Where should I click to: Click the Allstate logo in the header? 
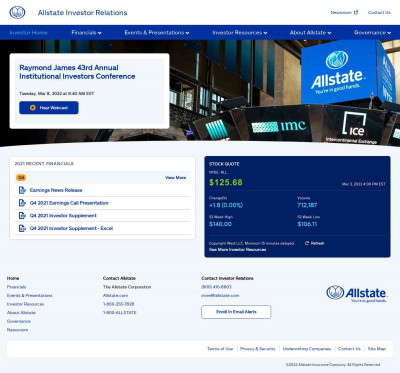(17, 13)
